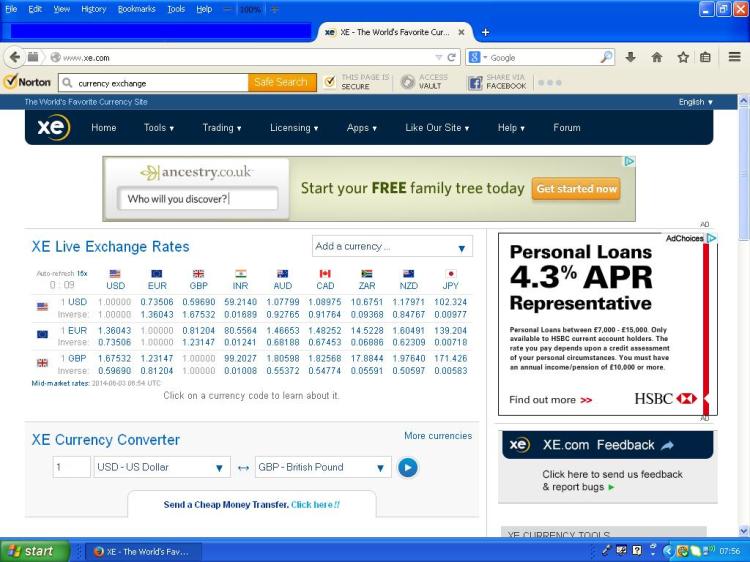Viewport: 750px width, 562px height.
Task: Click the Firefox home icon
Action: pyautogui.click(x=657, y=57)
